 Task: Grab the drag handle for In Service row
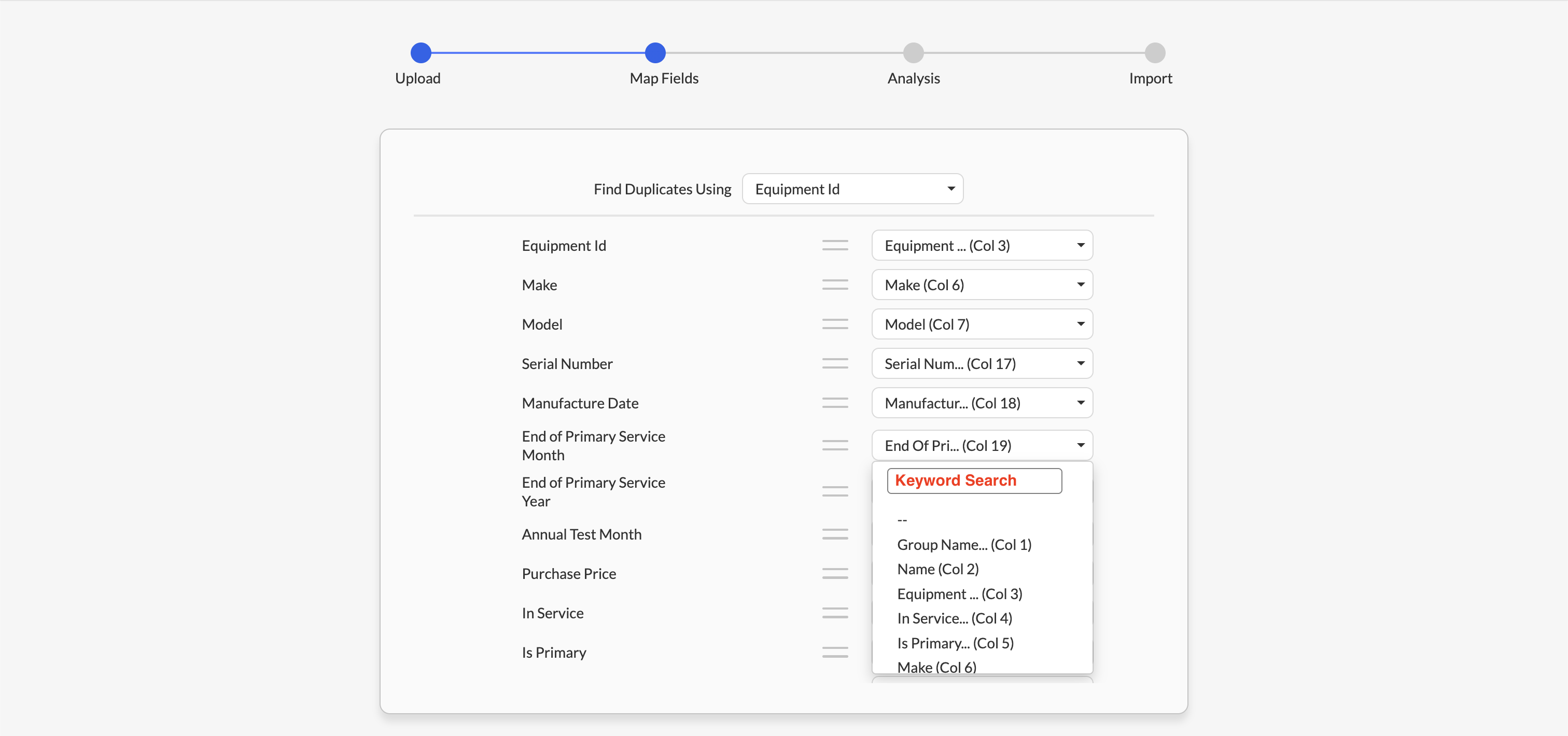tap(834, 613)
